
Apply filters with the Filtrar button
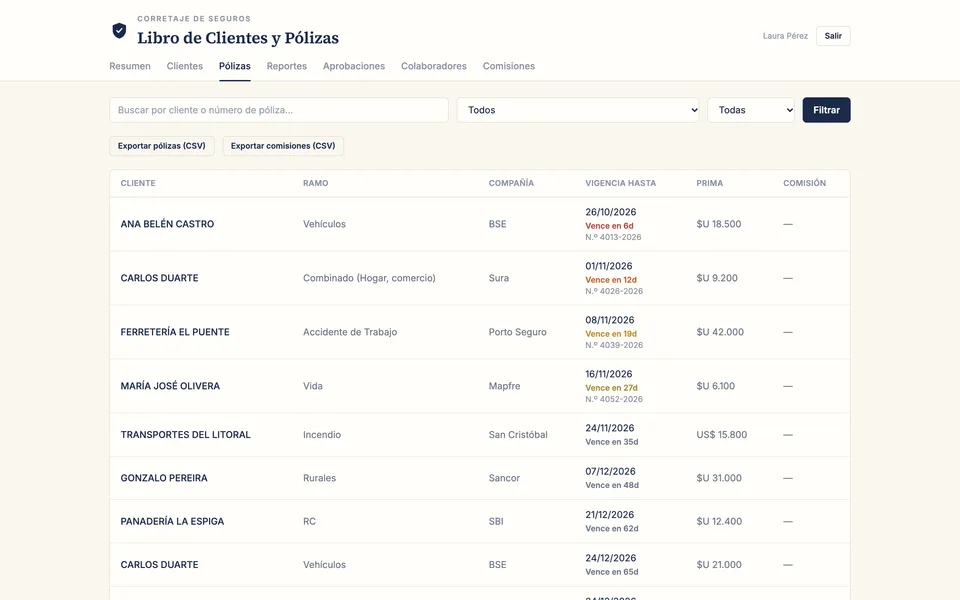[x=826, y=110]
